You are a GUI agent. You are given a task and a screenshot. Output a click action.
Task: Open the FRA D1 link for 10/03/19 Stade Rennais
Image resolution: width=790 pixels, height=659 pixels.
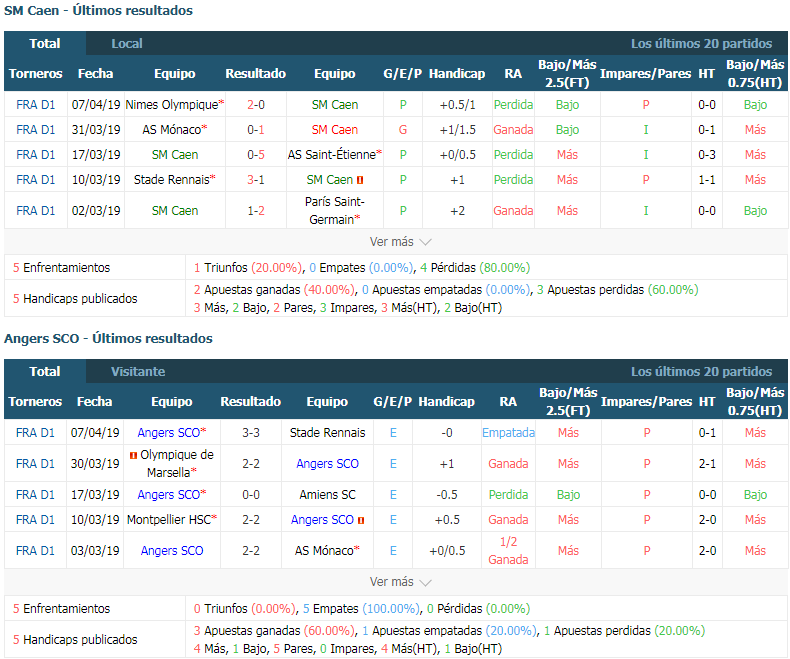pyautogui.click(x=35, y=180)
